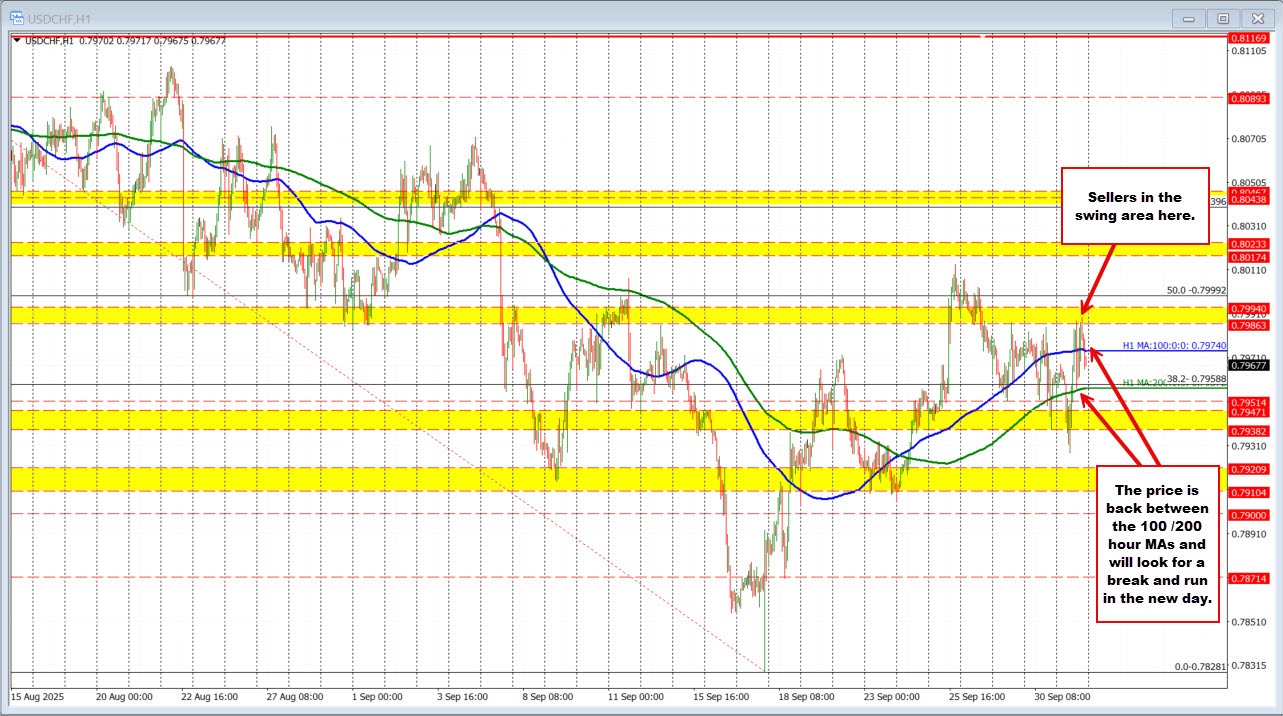Screen dimensions: 1283x716
Task: Click the 0.81169 red price label
Action: pyautogui.click(x=1249, y=38)
